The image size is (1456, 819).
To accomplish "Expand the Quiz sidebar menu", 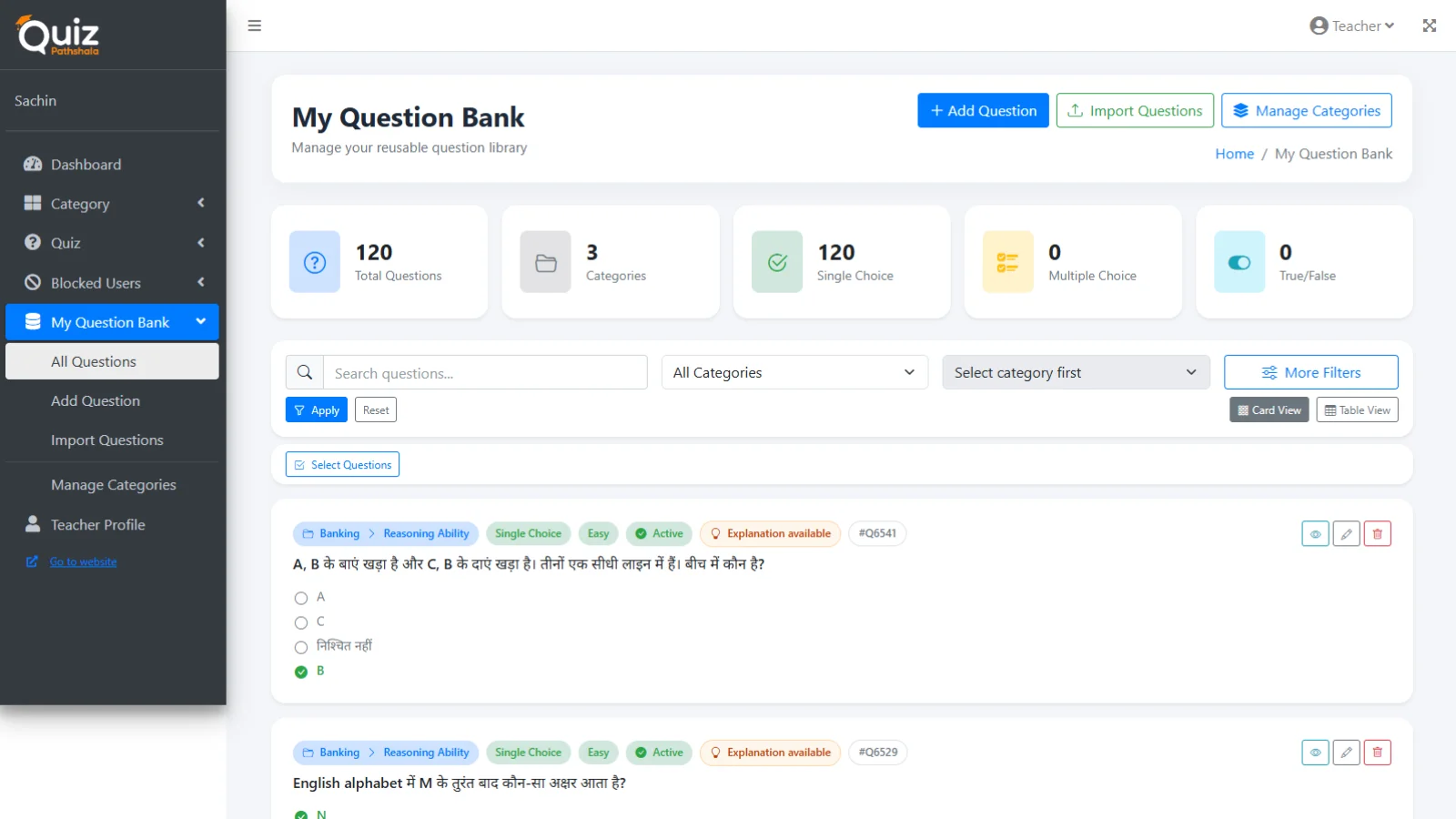I will (112, 243).
